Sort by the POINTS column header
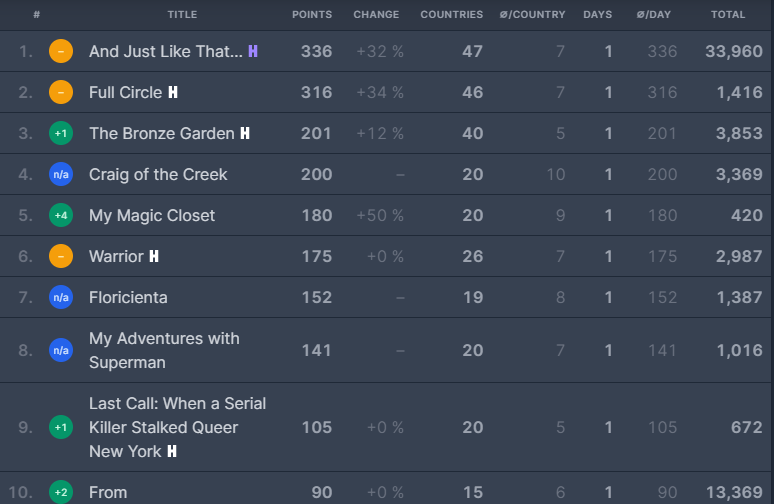 [x=312, y=14]
